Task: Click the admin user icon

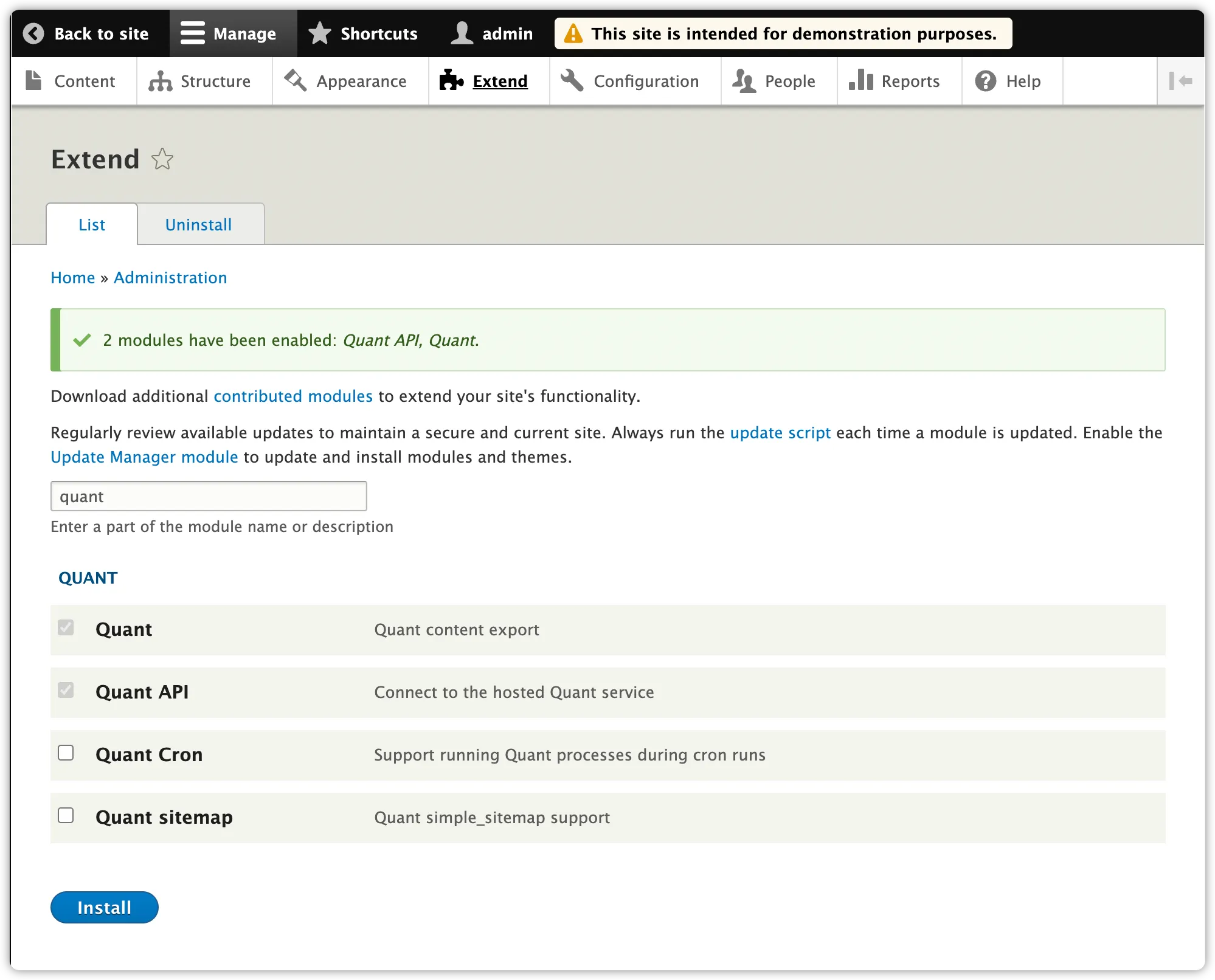Action: click(462, 33)
